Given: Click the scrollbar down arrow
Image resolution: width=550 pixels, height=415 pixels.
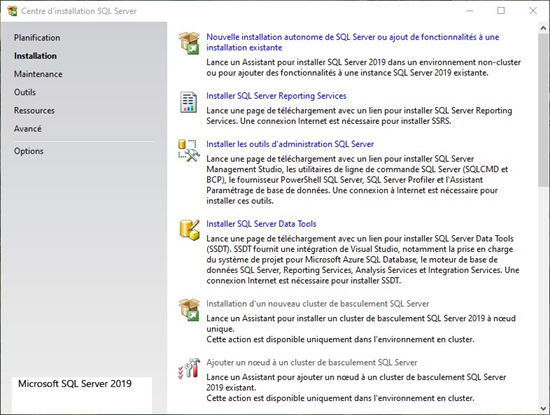Looking at the screenshot, I should 543,408.
